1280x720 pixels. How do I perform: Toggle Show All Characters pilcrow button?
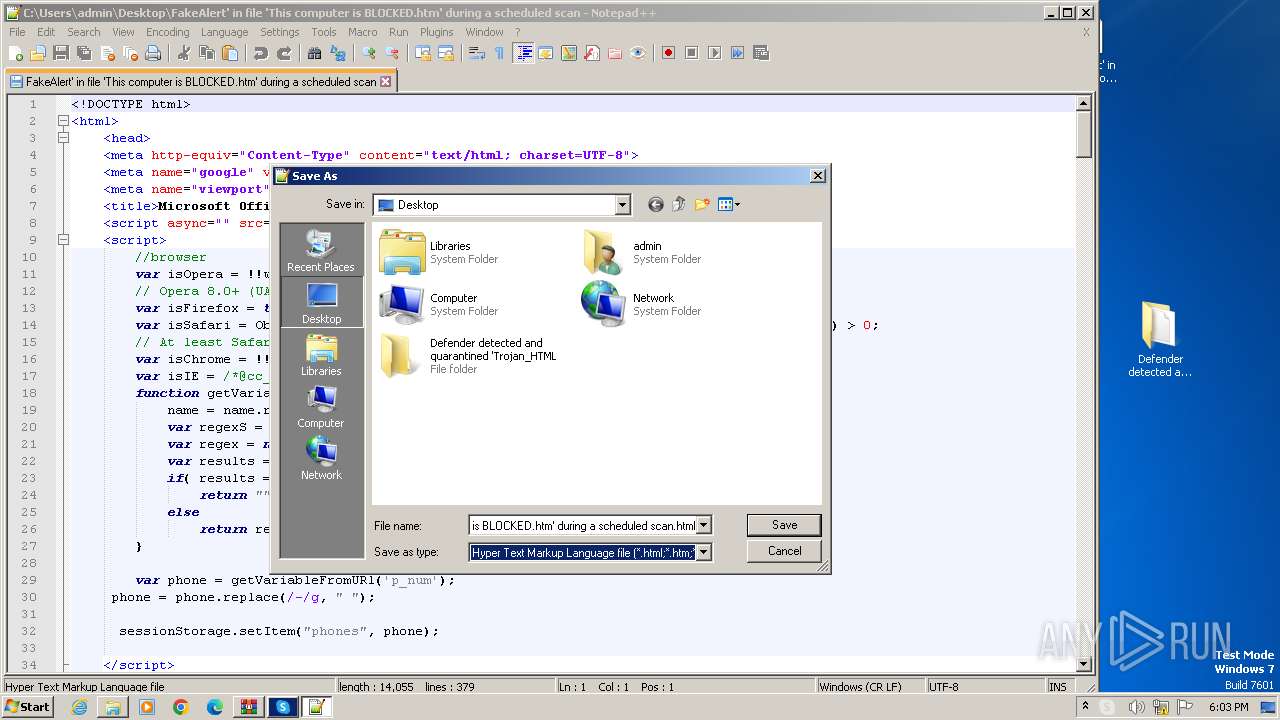[499, 53]
